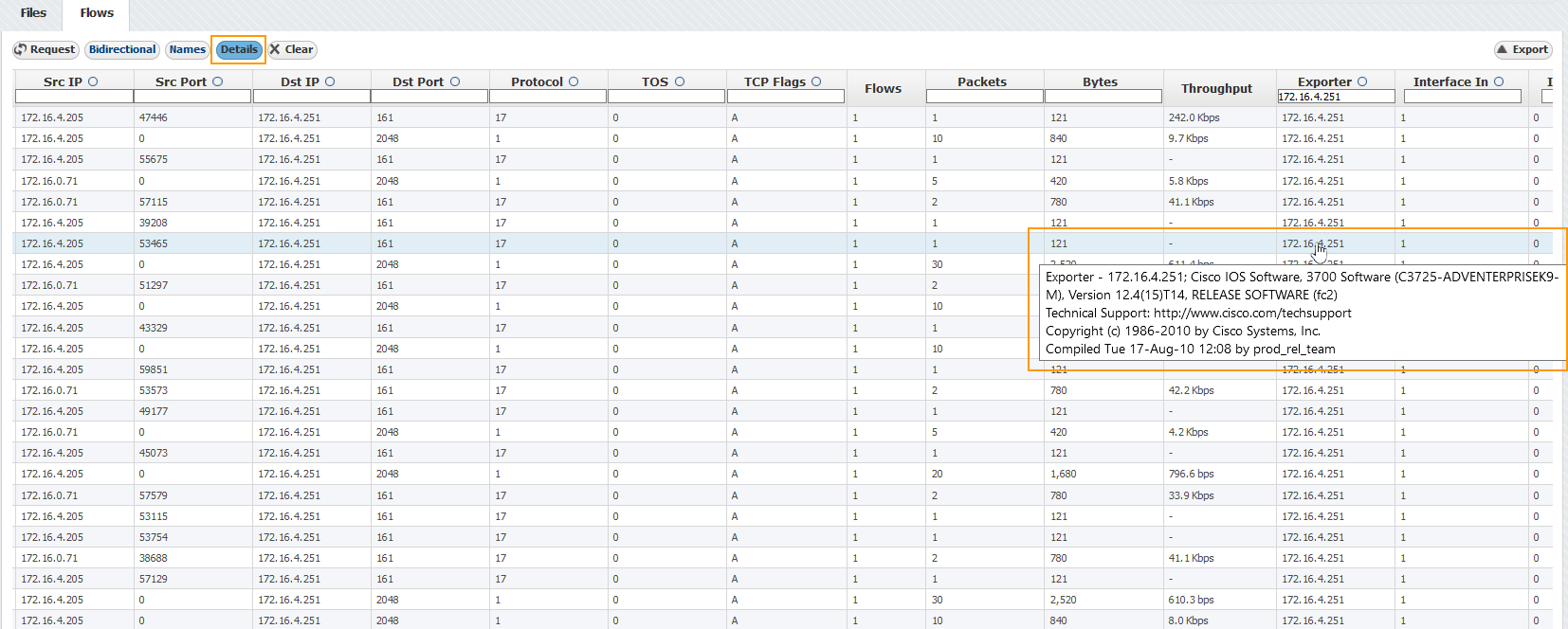
Task: Toggle the Bidirectional option
Action: point(122,49)
